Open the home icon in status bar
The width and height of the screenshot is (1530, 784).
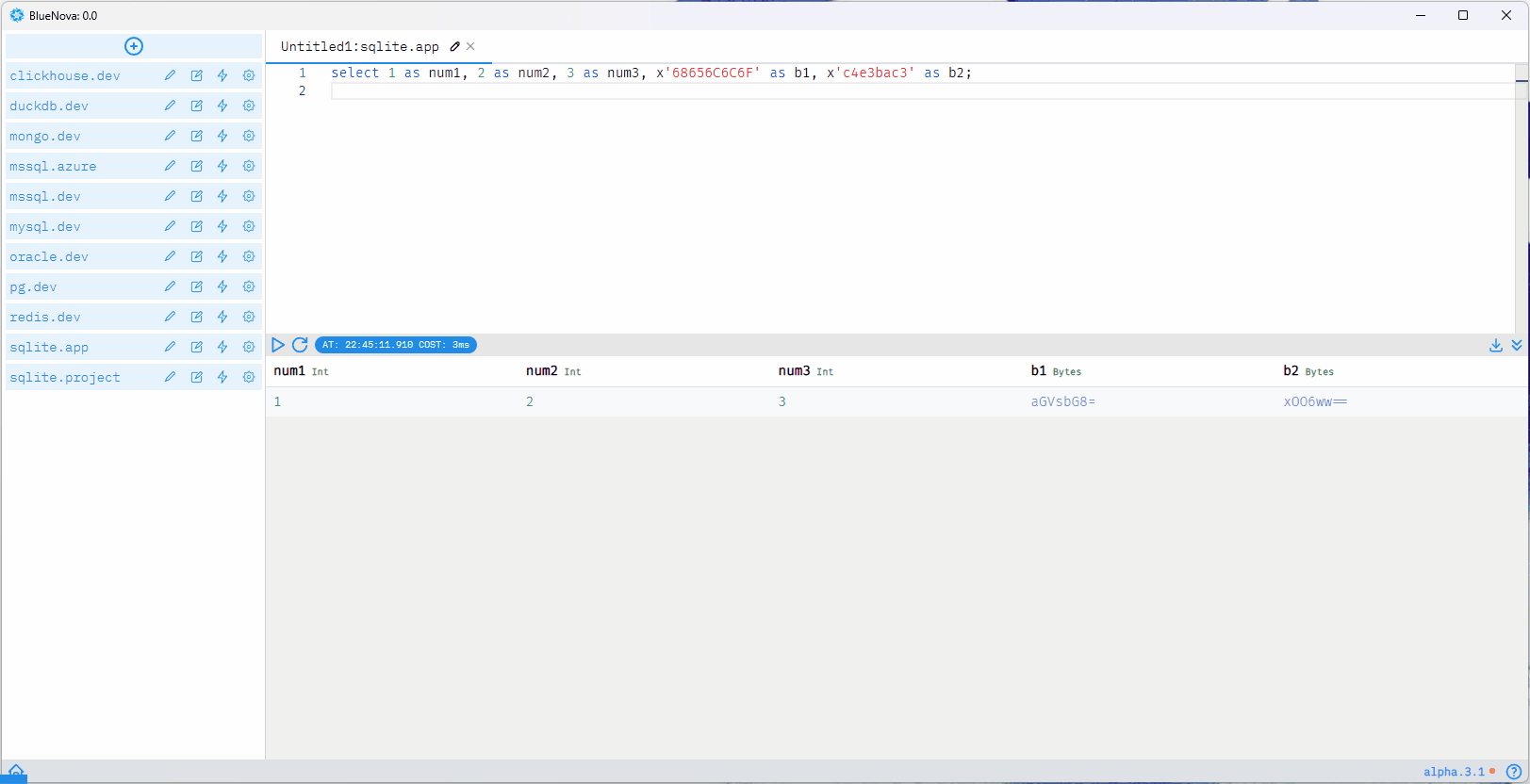tap(16, 771)
